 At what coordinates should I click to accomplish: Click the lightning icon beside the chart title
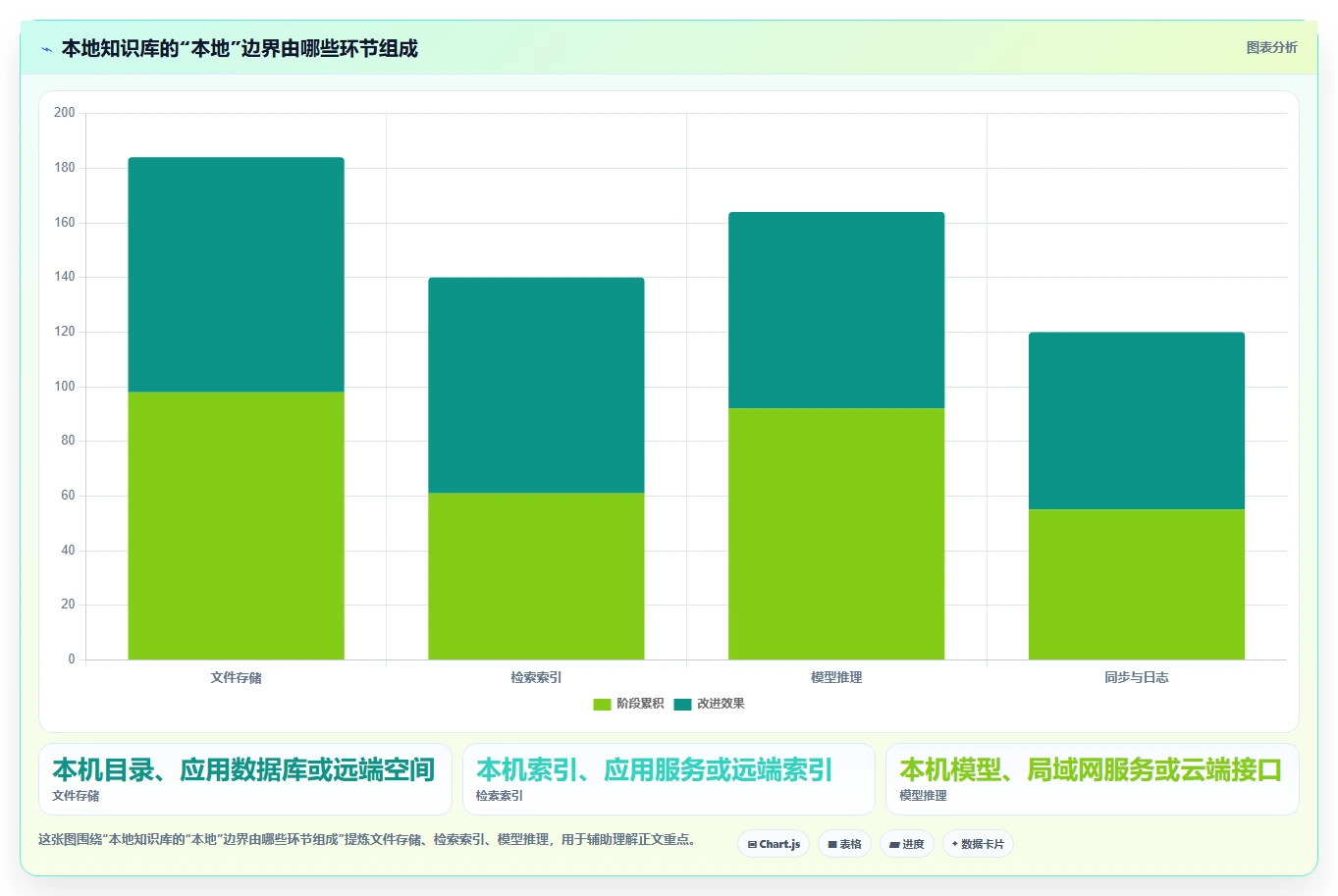pos(46,49)
